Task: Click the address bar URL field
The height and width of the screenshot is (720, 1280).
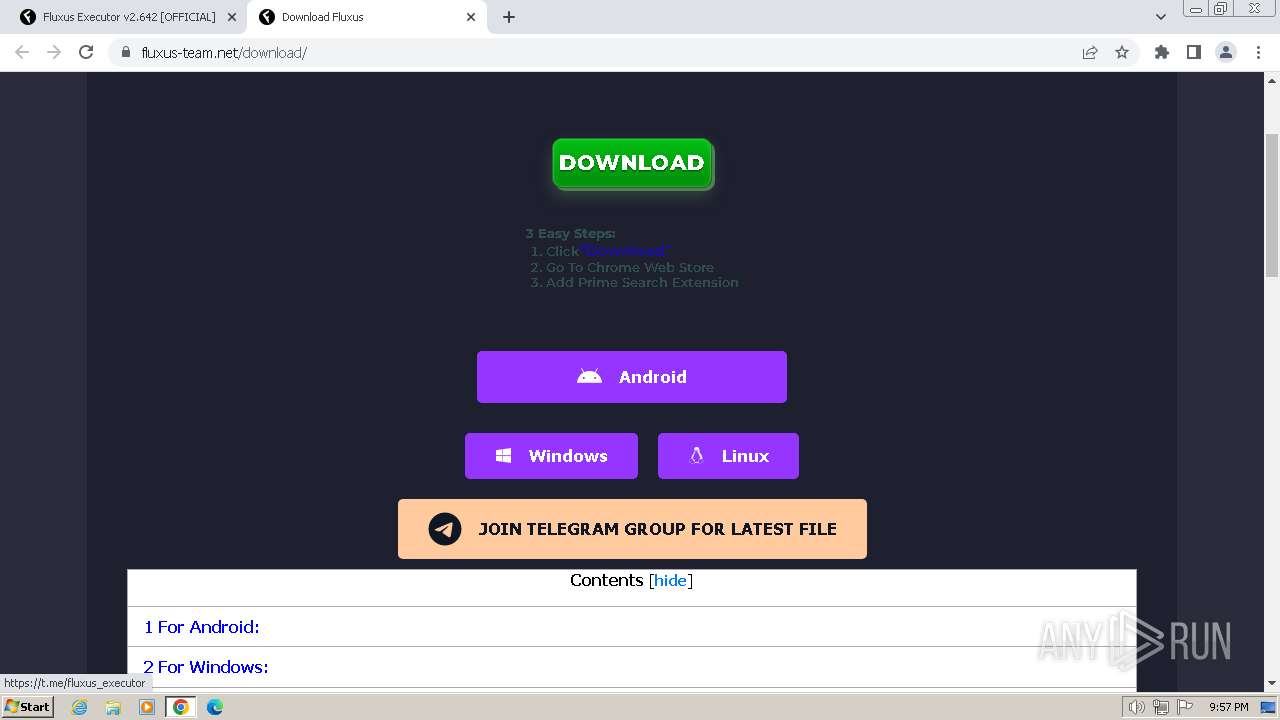Action: [600, 52]
